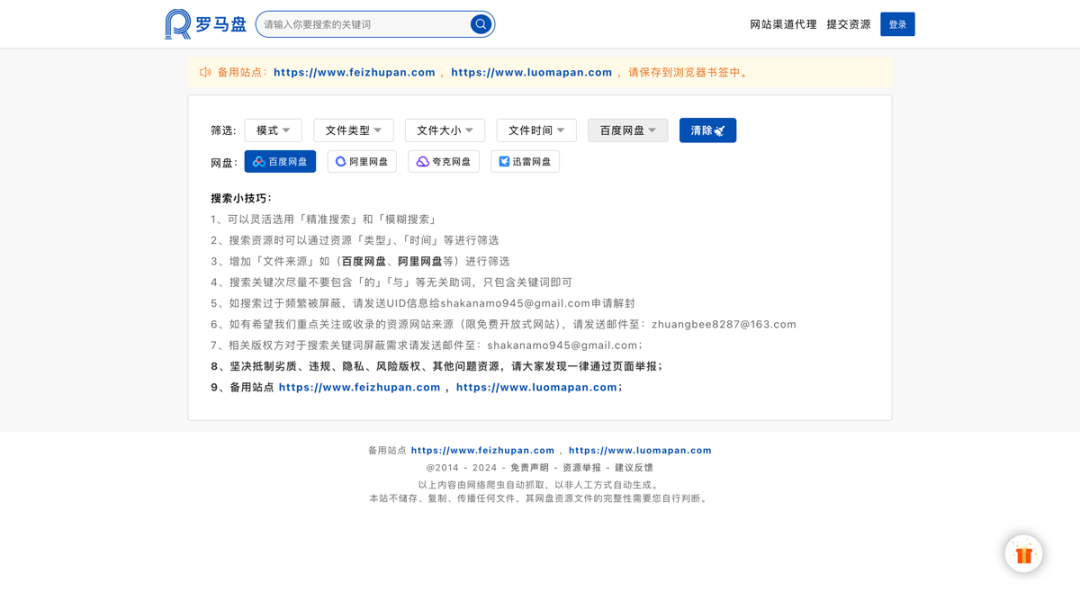Screen dimensions: 1080x610
Task: Click the 请保存到浏览器书签中 banner text
Action: pyautogui.click(x=689, y=72)
